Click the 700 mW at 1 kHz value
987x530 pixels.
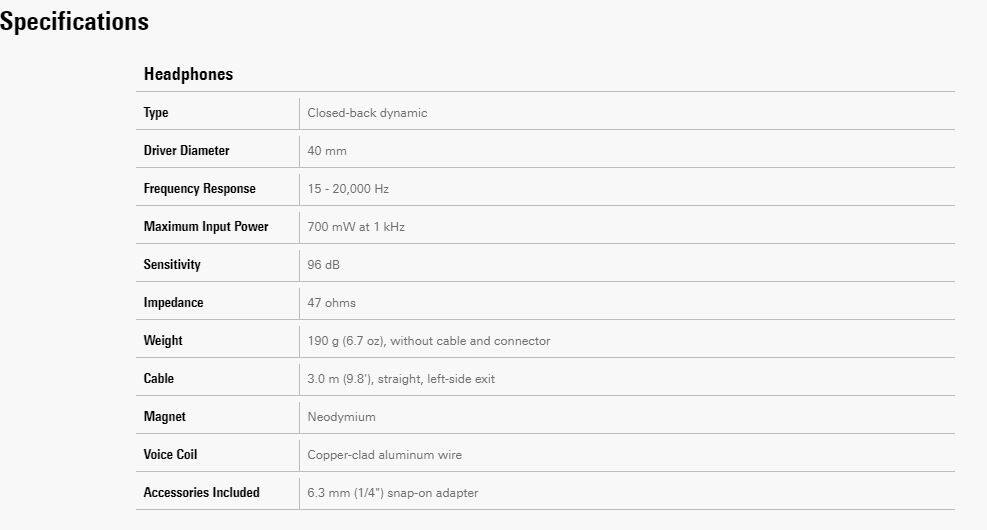click(356, 227)
